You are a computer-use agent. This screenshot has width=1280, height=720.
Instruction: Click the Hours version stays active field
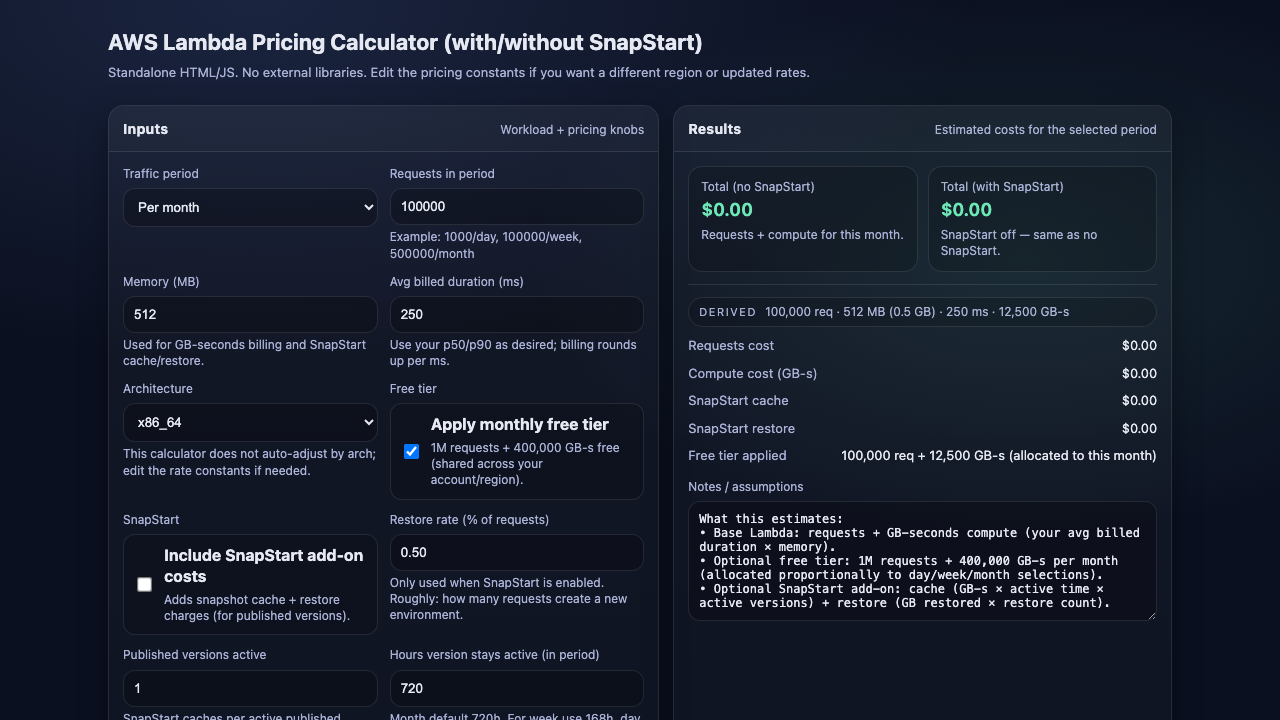[x=516, y=688]
